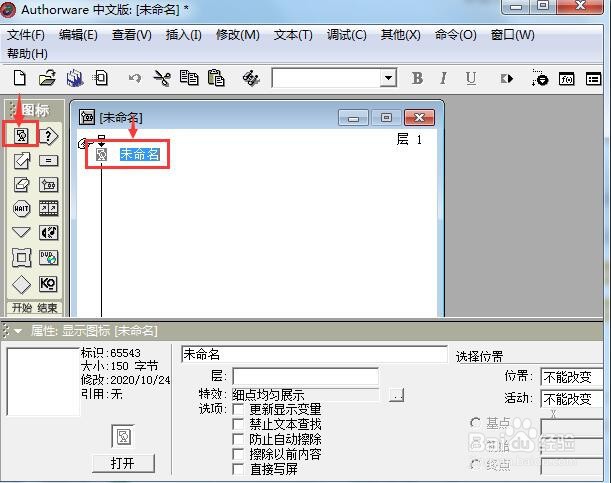Image resolution: width=611 pixels, height=483 pixels.
Task: Click the 打开 button
Action: coord(123,464)
